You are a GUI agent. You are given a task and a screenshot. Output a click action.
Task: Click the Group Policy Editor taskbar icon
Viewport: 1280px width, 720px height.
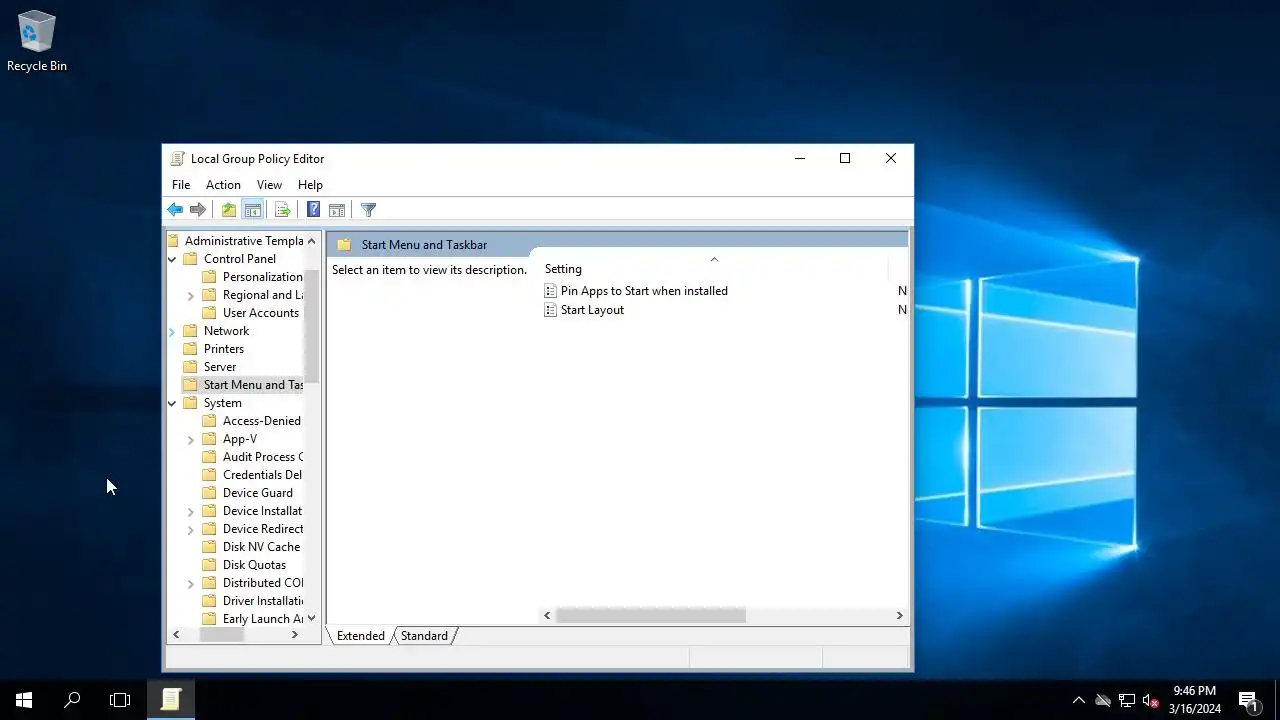point(171,700)
